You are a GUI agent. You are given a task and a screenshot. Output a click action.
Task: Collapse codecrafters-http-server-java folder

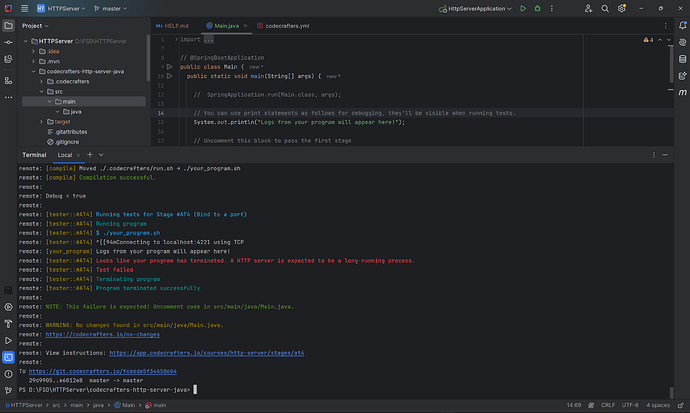click(33, 71)
